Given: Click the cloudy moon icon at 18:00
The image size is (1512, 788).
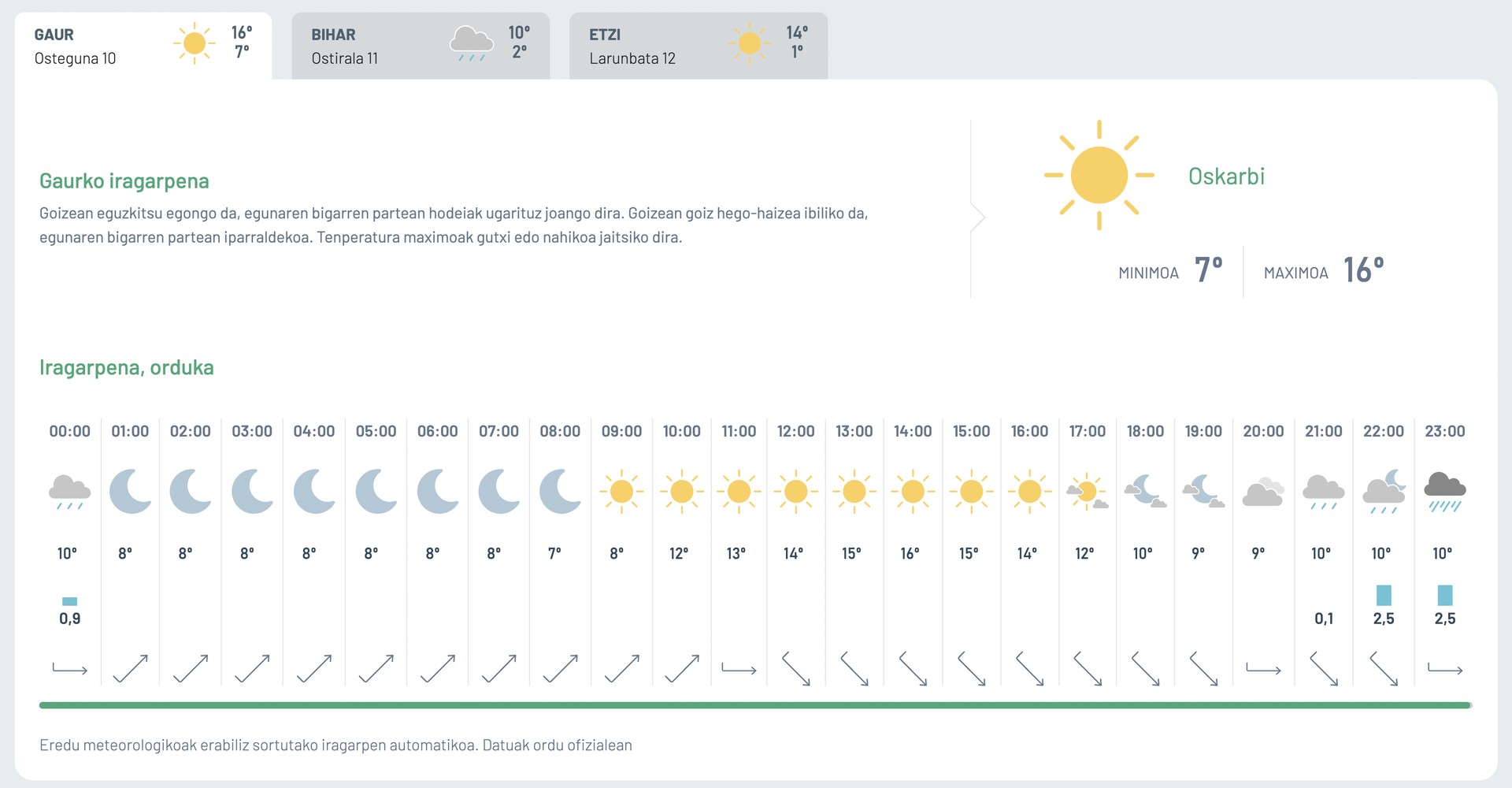Looking at the screenshot, I should pyautogui.click(x=1145, y=491).
